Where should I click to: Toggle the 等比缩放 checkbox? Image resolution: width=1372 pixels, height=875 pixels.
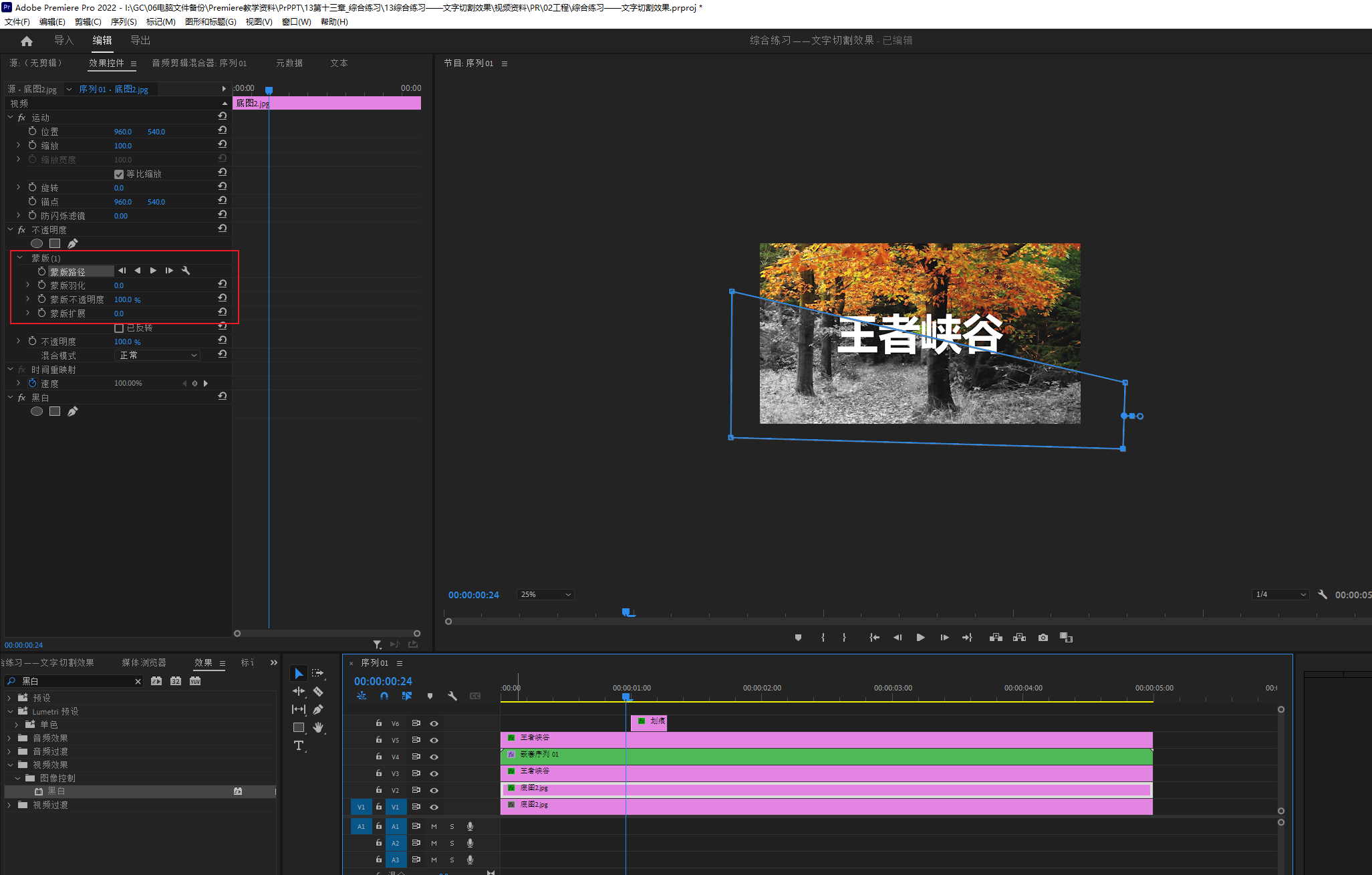click(x=119, y=174)
